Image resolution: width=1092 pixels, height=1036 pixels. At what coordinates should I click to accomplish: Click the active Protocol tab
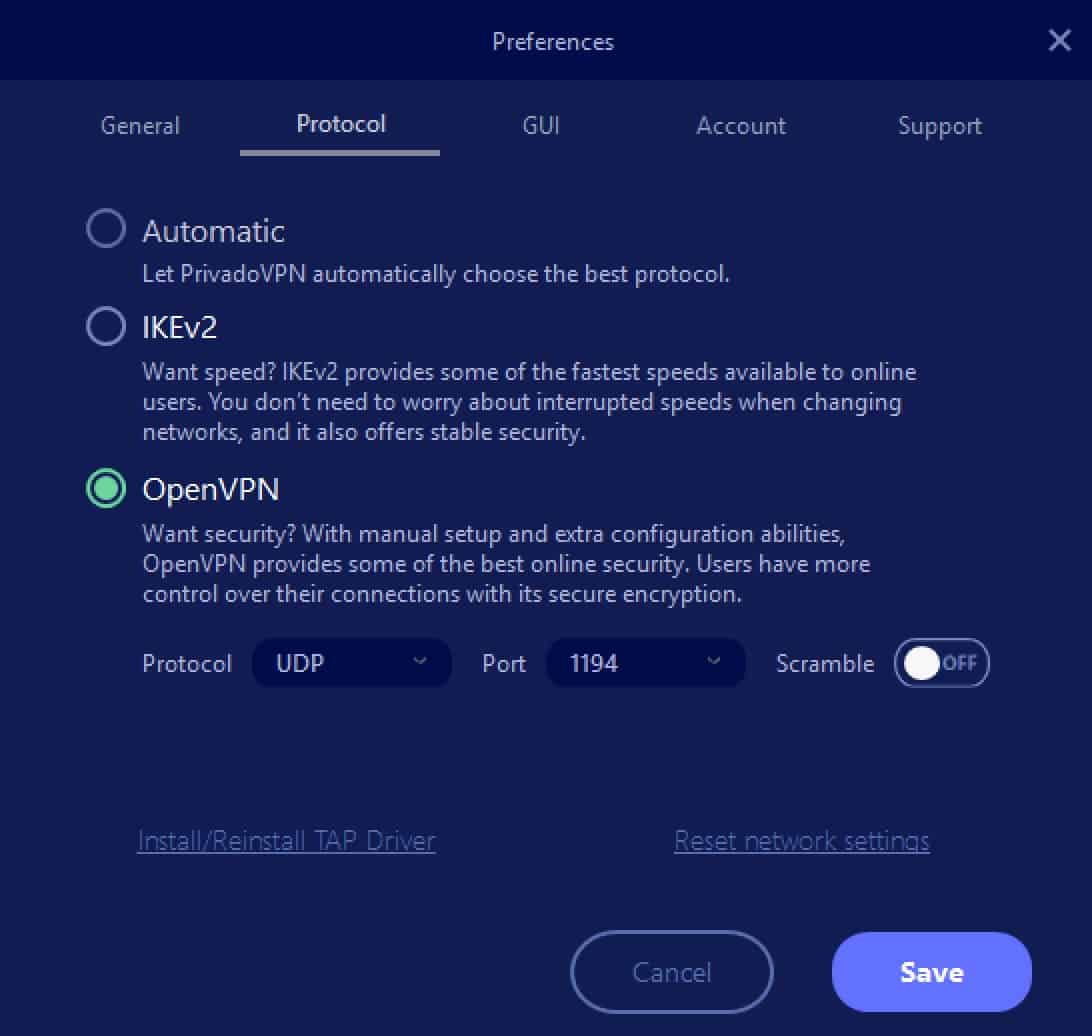341,125
